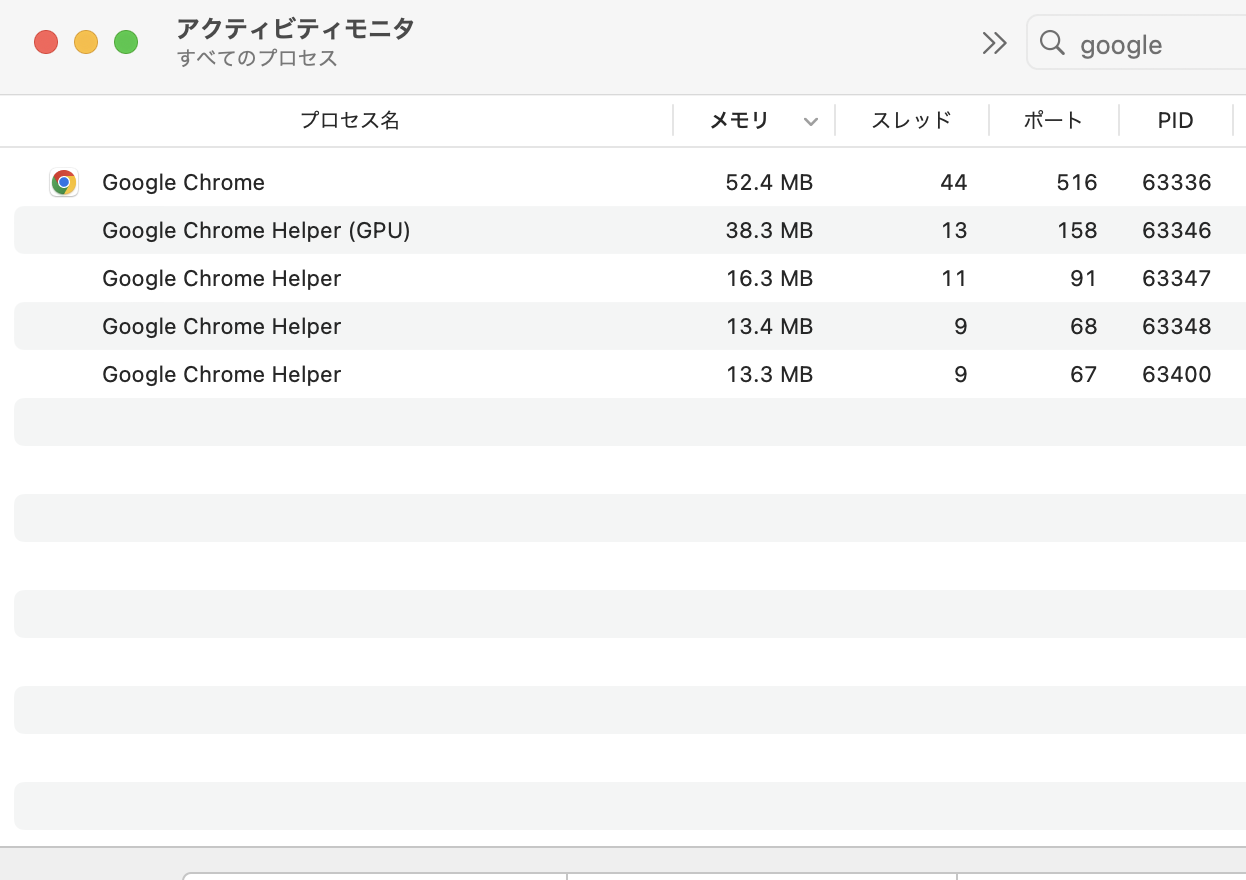Sort by スレッド column header
The image size is (1246, 880).
(x=911, y=121)
